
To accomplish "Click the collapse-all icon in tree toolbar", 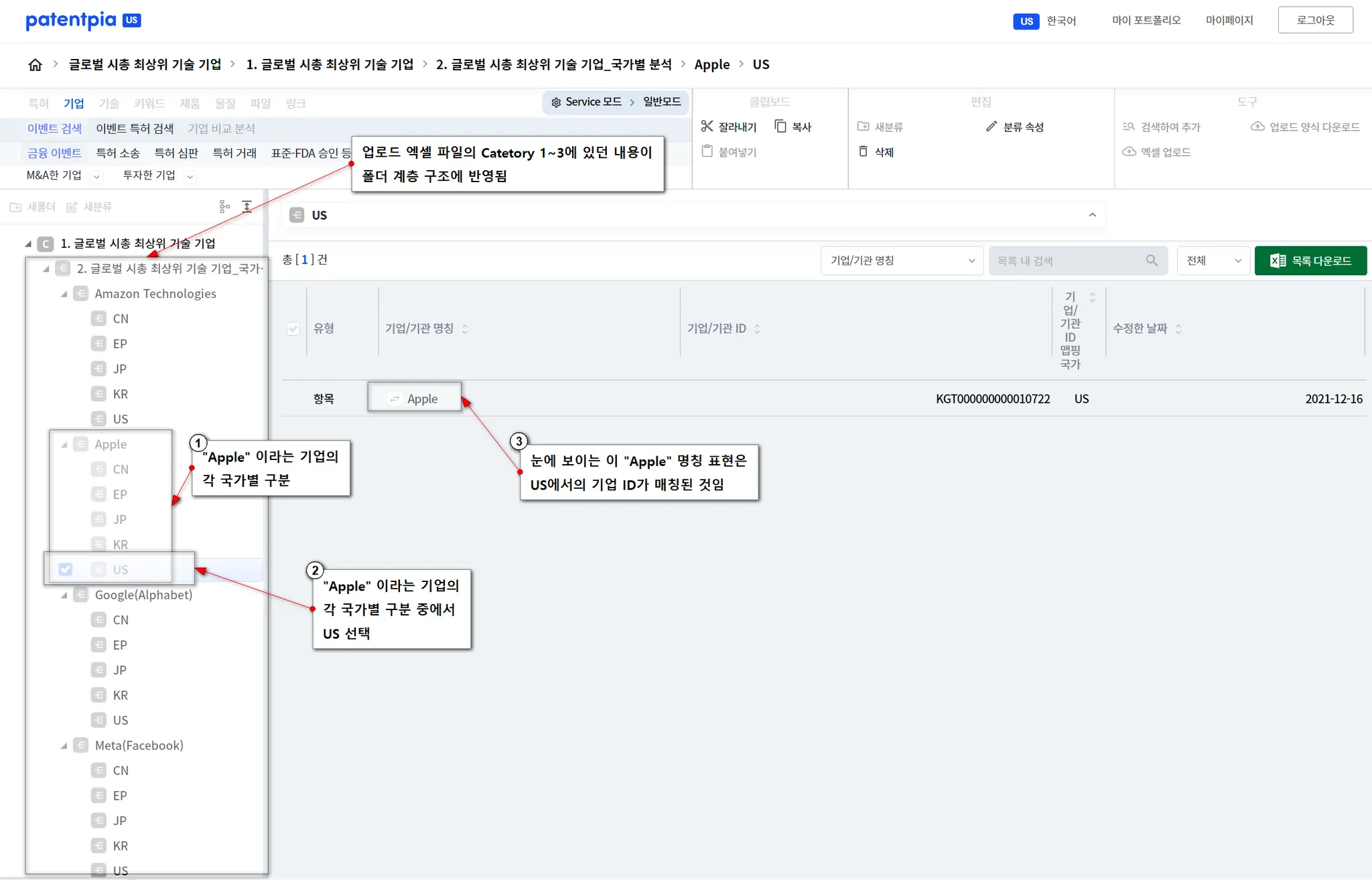I will click(x=247, y=207).
